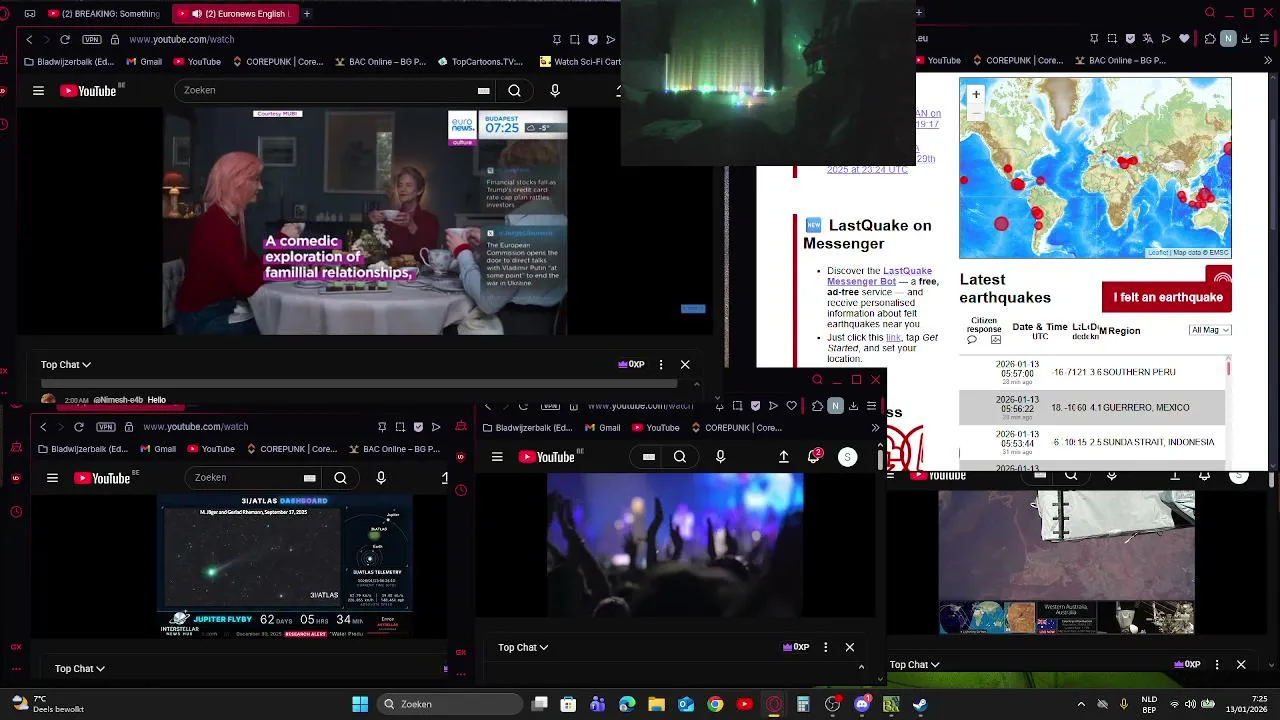Expand Top Chat dropdown in bottom-right window
The height and width of the screenshot is (720, 1280).
click(915, 665)
